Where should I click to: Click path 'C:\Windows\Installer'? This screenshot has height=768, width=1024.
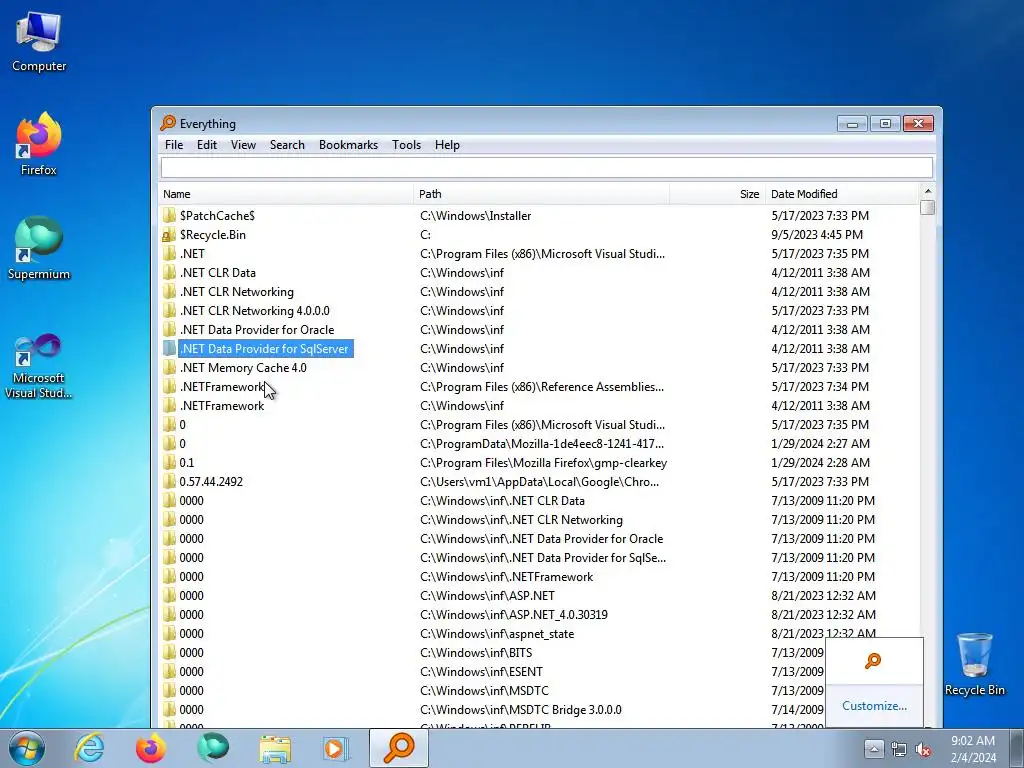click(475, 216)
